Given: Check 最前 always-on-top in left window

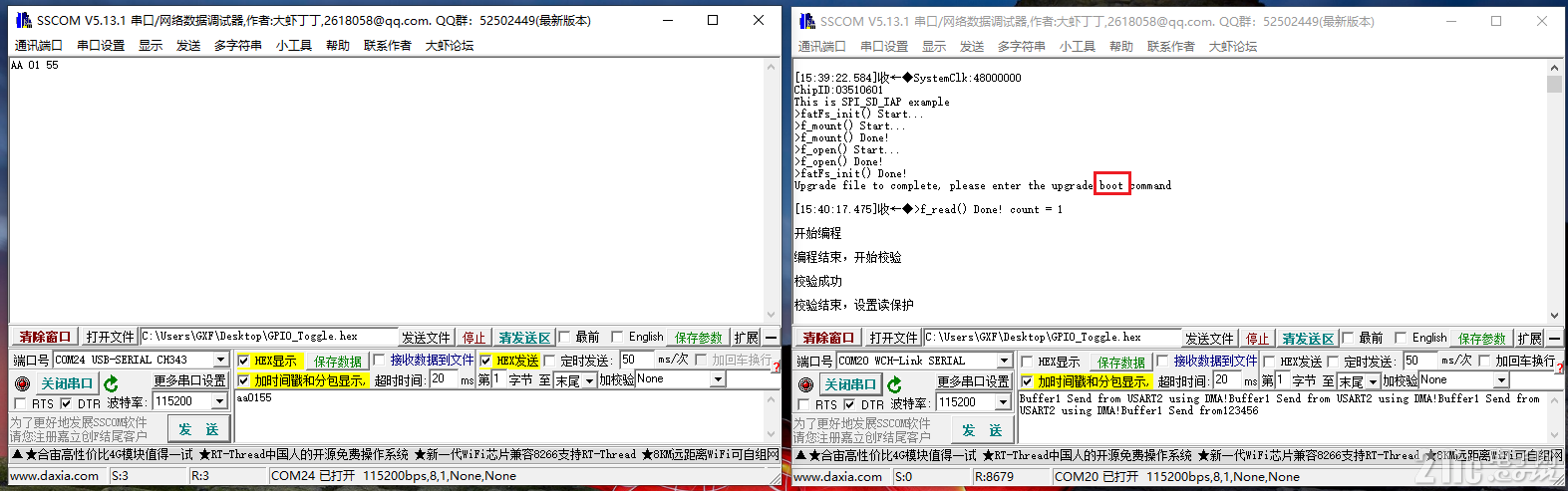Looking at the screenshot, I should tap(564, 337).
